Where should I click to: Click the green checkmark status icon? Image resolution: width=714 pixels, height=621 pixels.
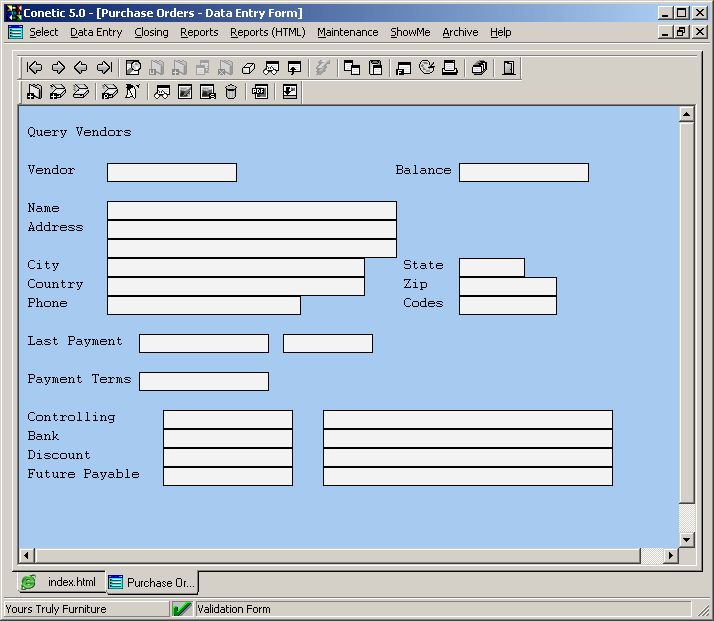182,609
